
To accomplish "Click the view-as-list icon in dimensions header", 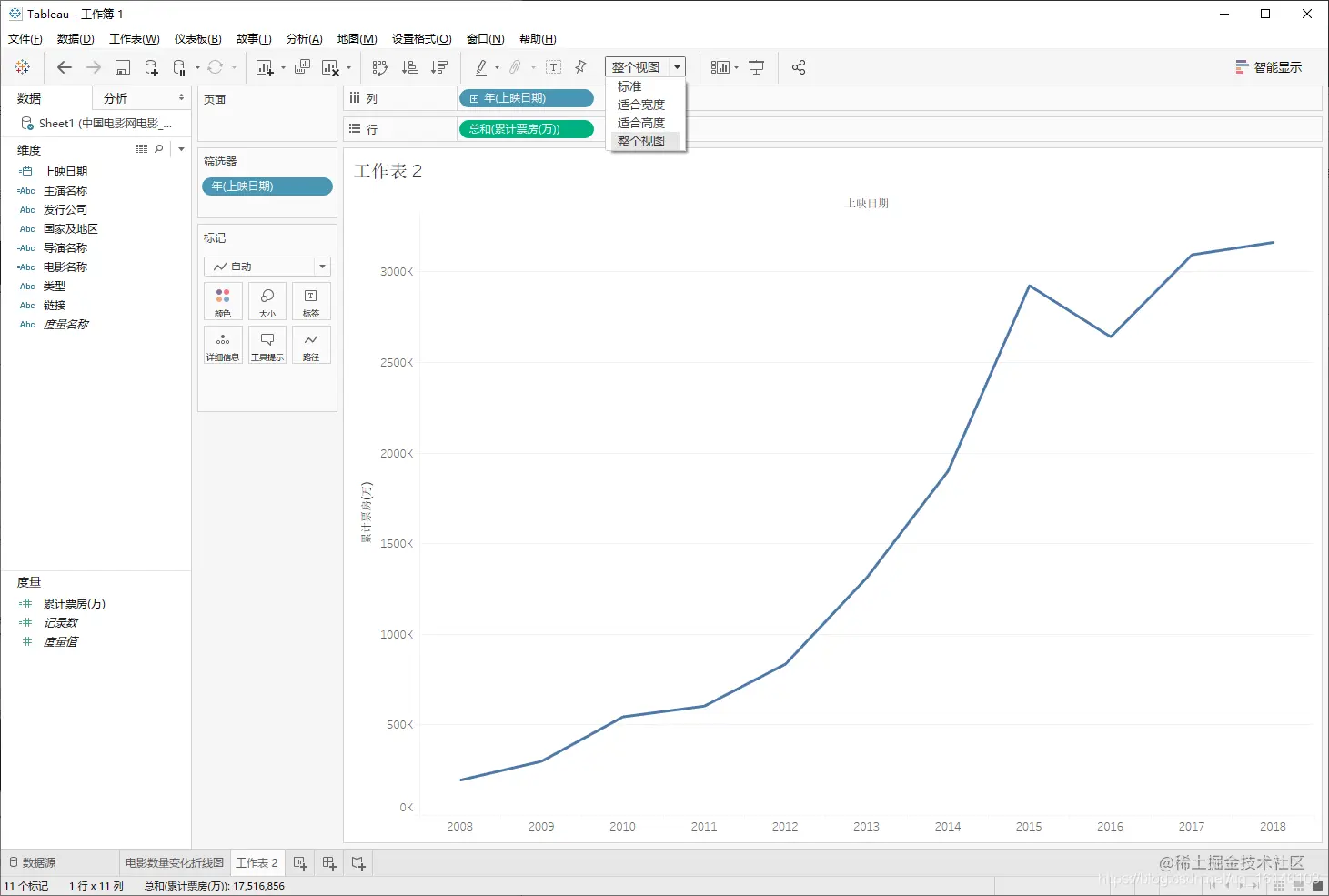I will tap(142, 149).
